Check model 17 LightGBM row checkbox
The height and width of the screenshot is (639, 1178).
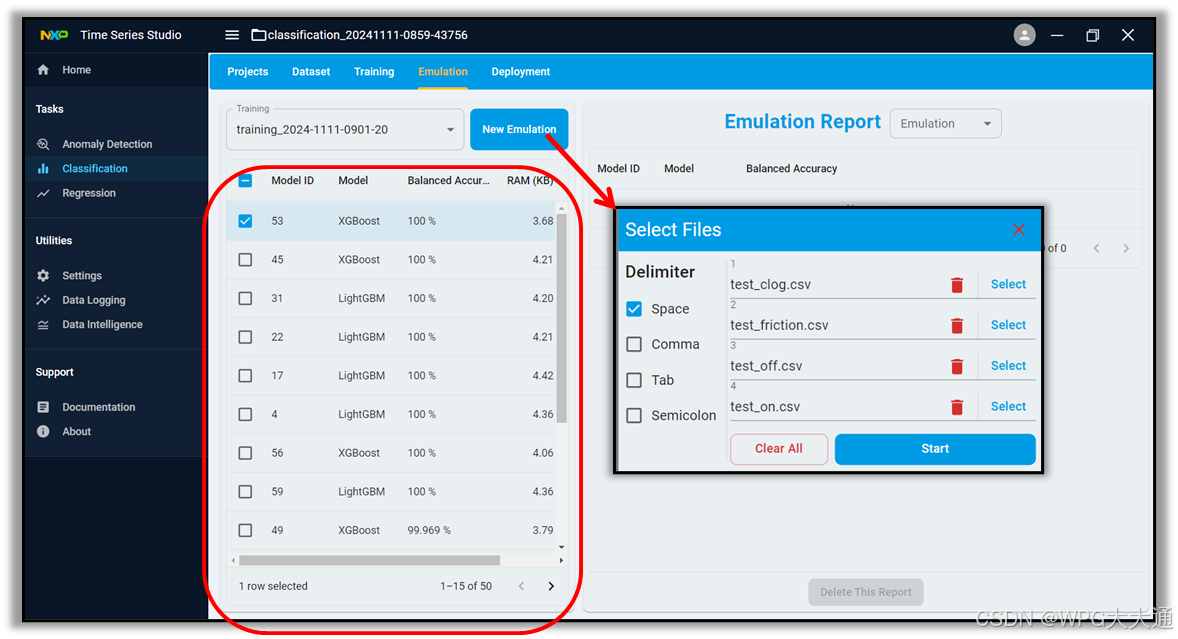pyautogui.click(x=245, y=376)
